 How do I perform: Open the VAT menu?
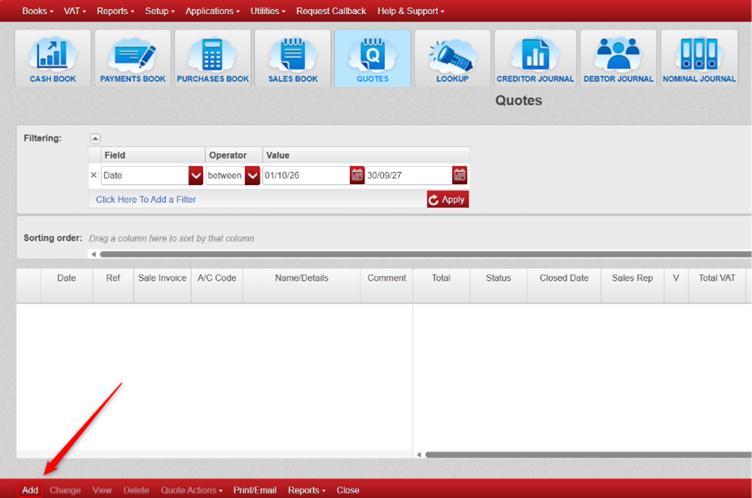coord(74,11)
